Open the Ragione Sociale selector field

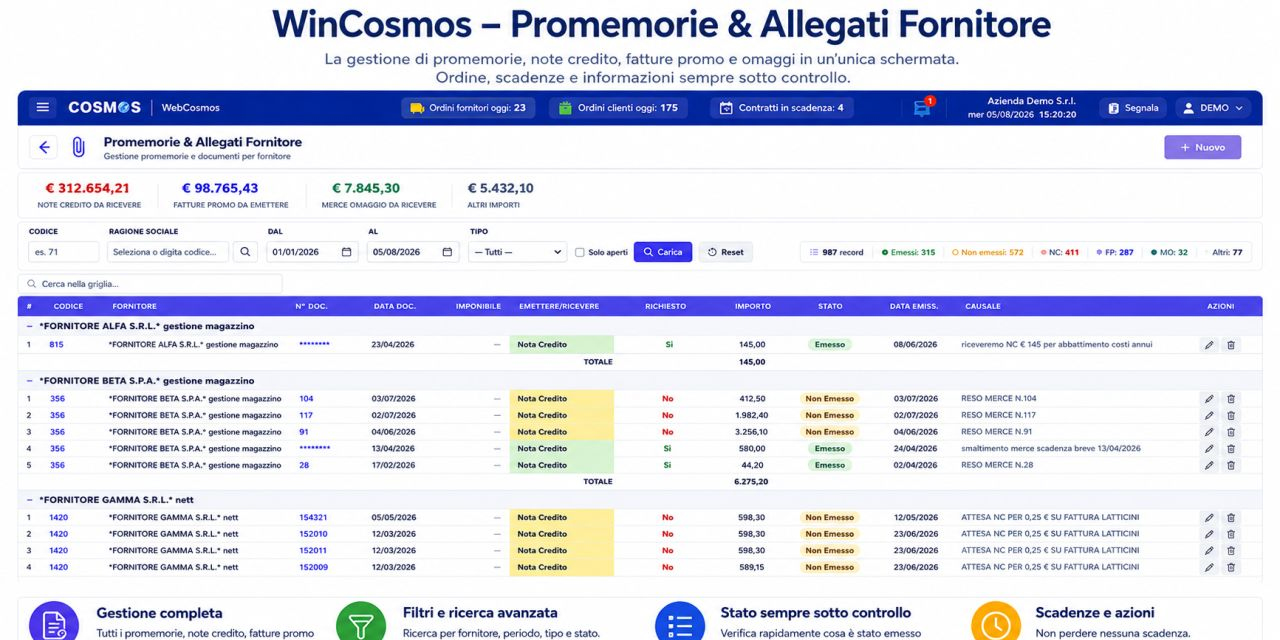pyautogui.click(x=168, y=252)
